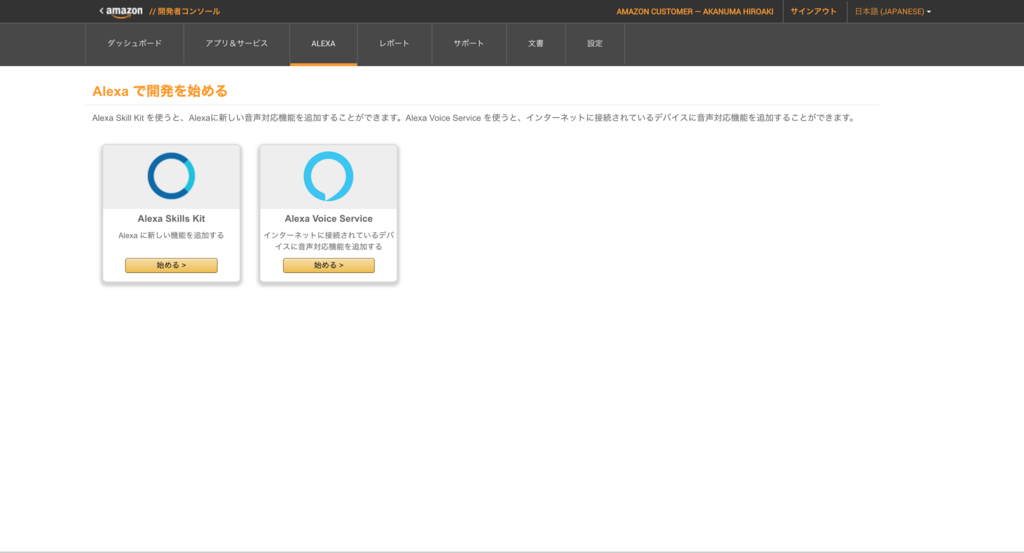Viewport: 1024px width, 553px height.
Task: Click the Voice Service card description text
Action: click(328, 241)
